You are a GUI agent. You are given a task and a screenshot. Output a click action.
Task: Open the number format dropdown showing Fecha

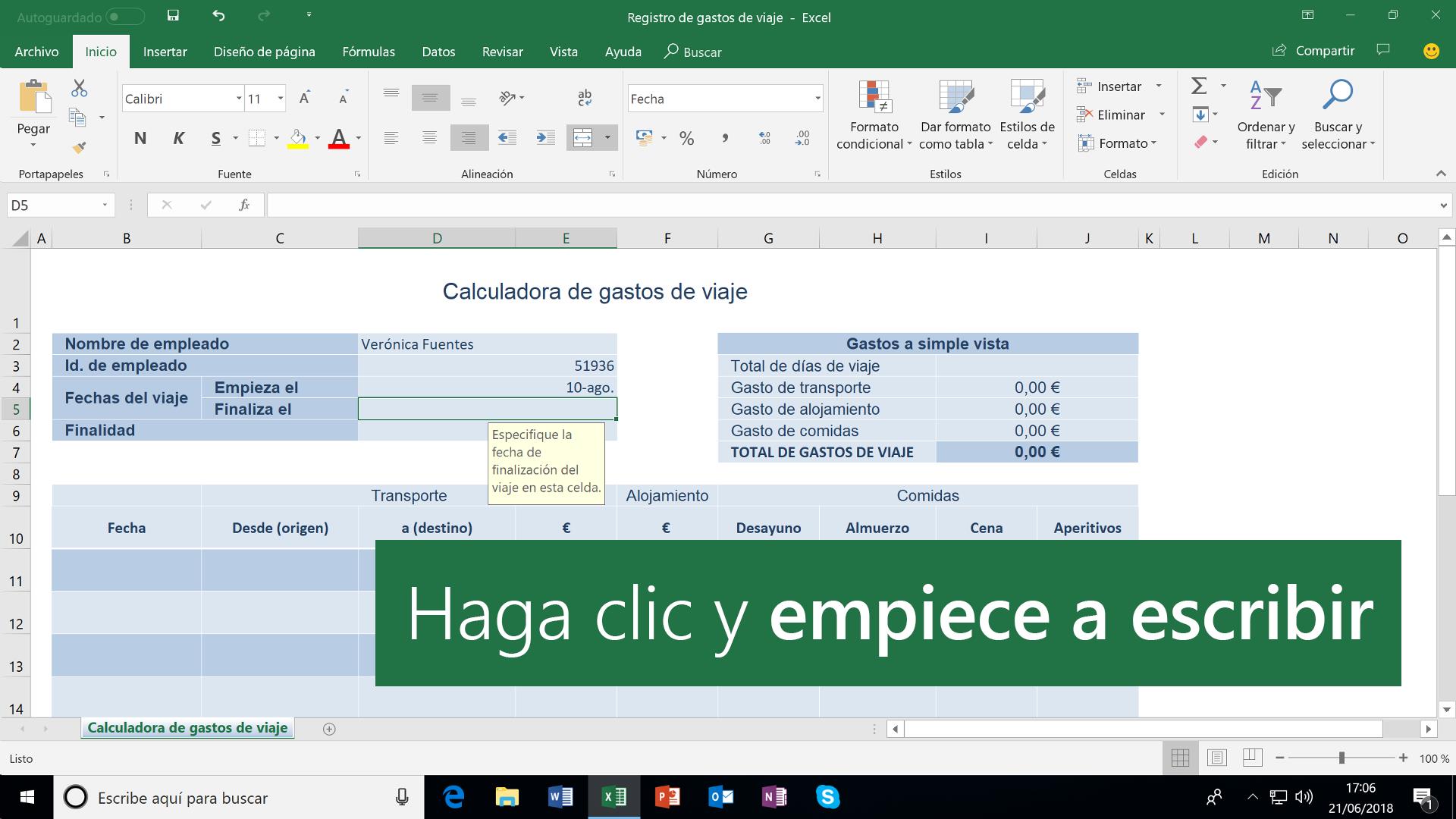[817, 99]
